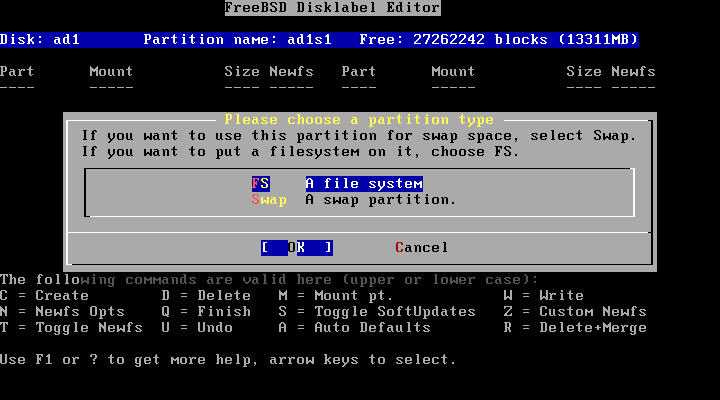Image resolution: width=720 pixels, height=400 pixels.
Task: Click the 'U = Undo' command hint
Action: 197,327
